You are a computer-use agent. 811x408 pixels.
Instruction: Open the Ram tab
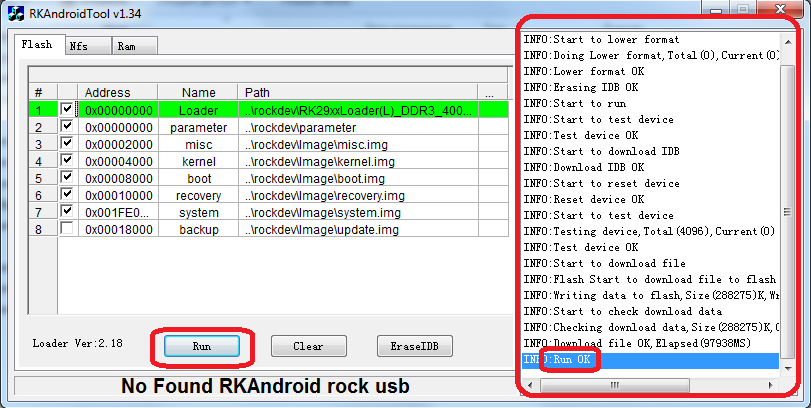133,46
